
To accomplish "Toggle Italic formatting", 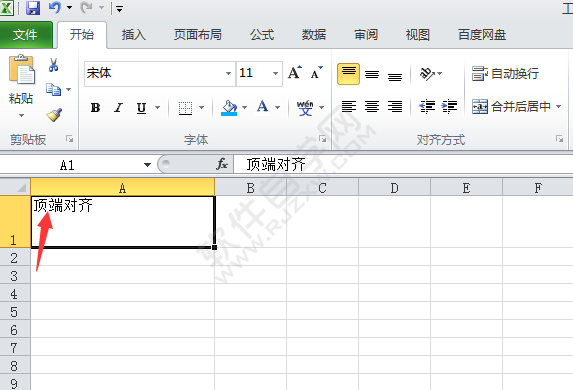I will pyautogui.click(x=118, y=107).
